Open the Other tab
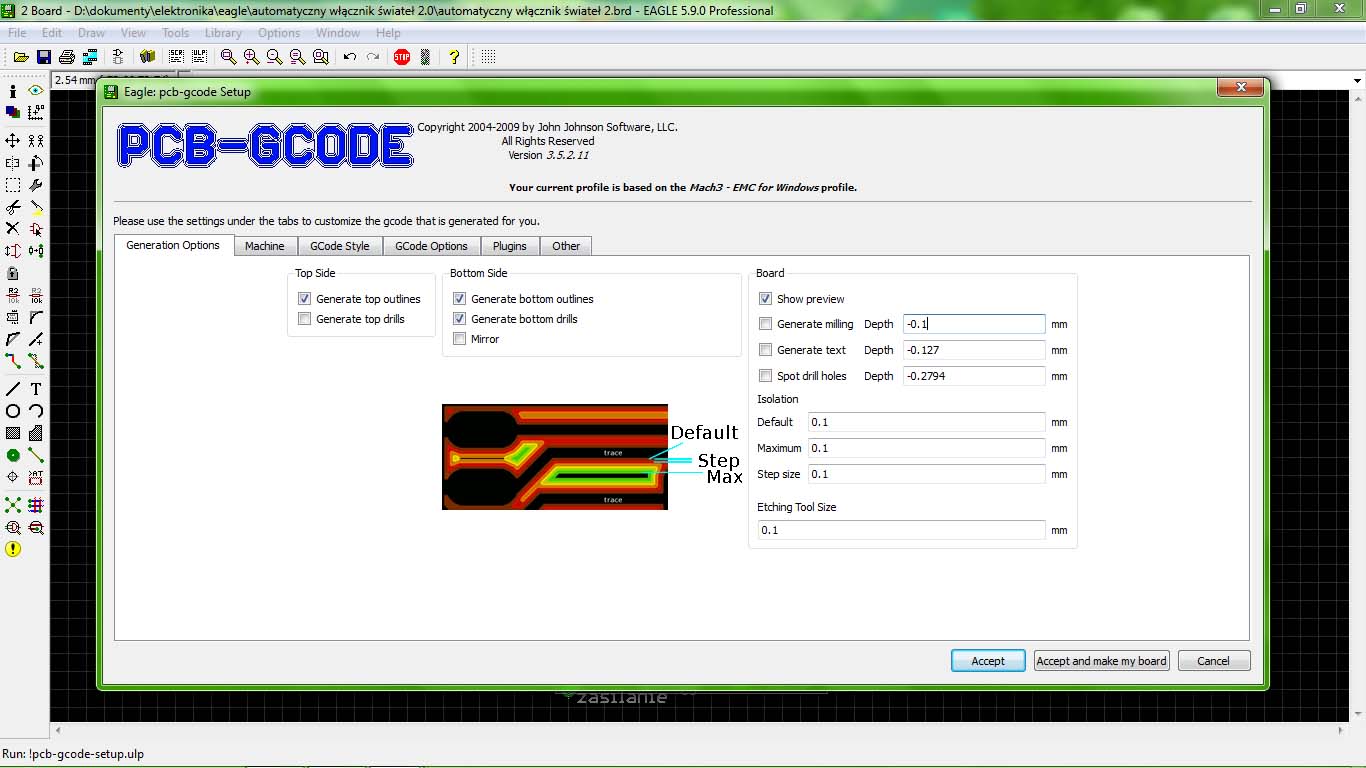Image resolution: width=1366 pixels, height=768 pixels. 566,246
